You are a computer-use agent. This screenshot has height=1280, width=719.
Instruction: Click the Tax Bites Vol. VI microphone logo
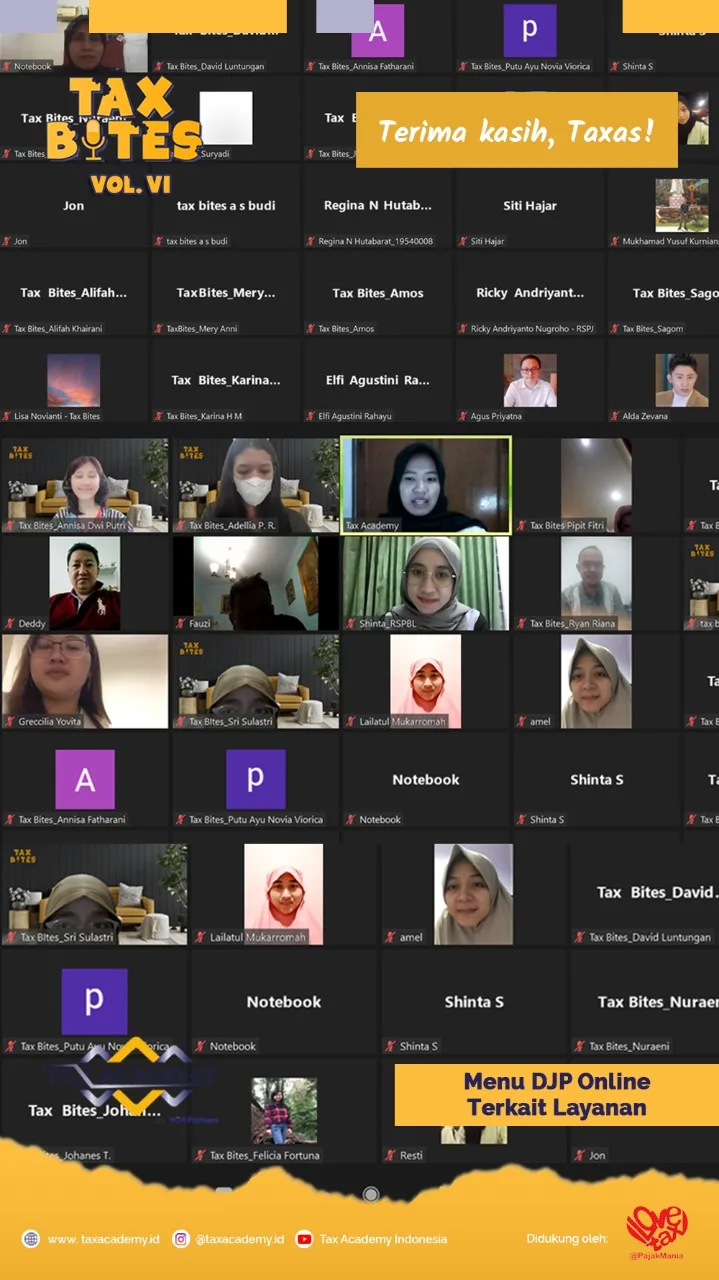click(120, 135)
